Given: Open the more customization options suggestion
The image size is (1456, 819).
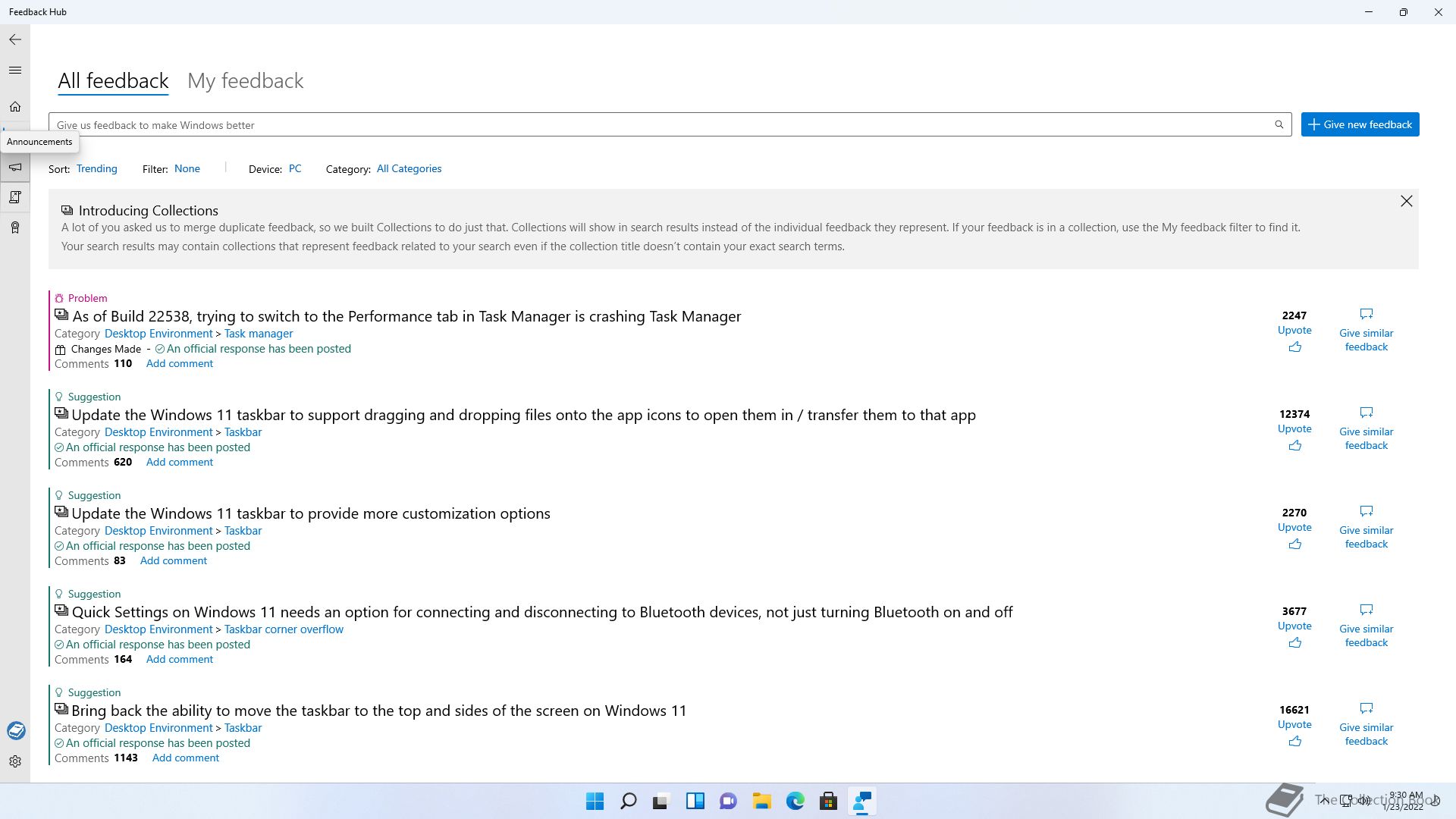Looking at the screenshot, I should click(x=311, y=513).
